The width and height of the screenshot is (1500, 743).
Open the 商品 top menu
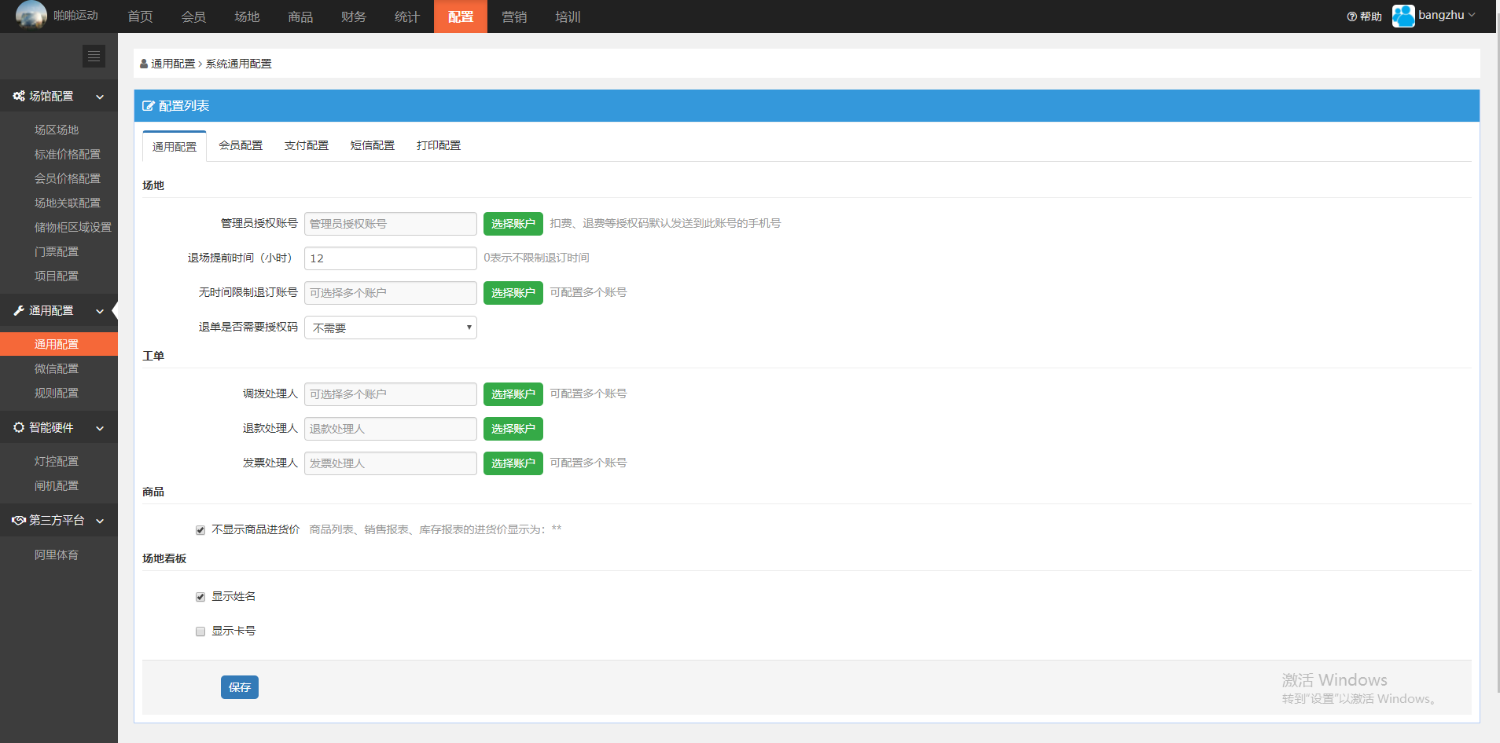coord(300,17)
